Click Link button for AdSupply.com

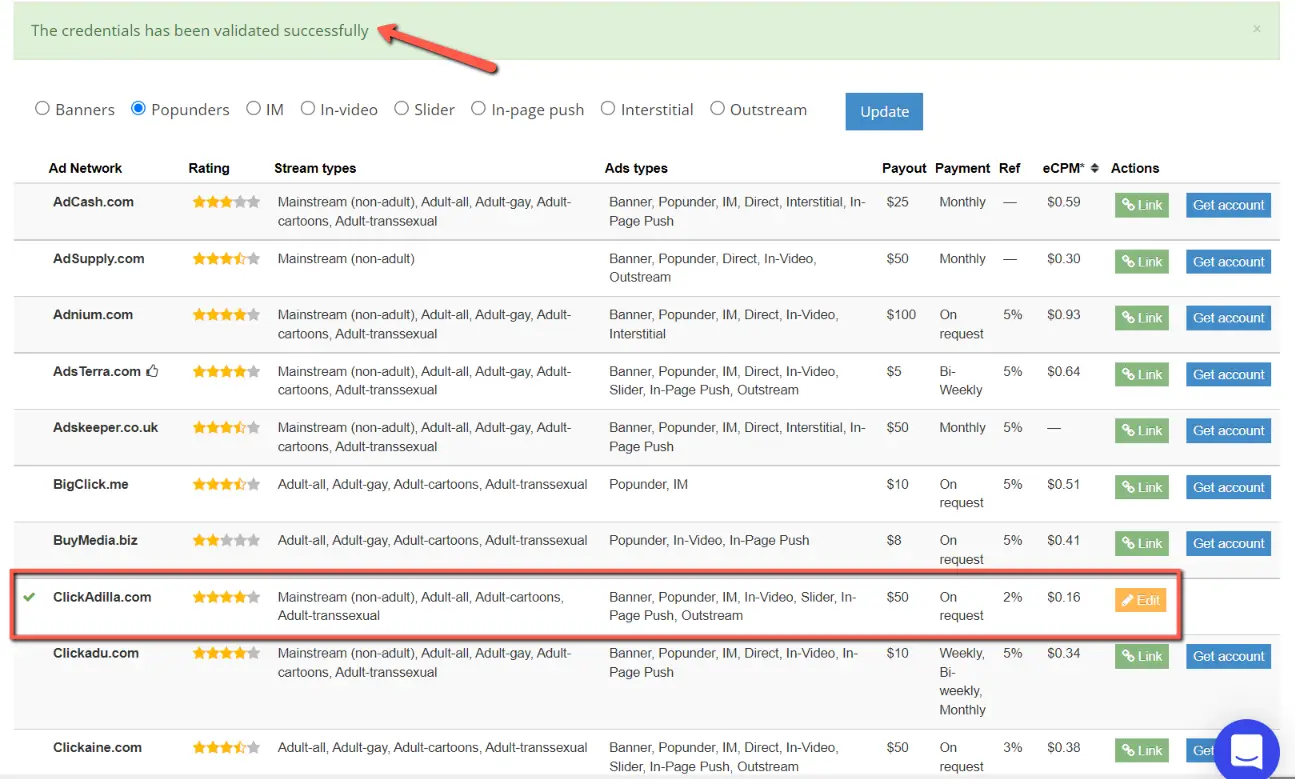click(1142, 262)
